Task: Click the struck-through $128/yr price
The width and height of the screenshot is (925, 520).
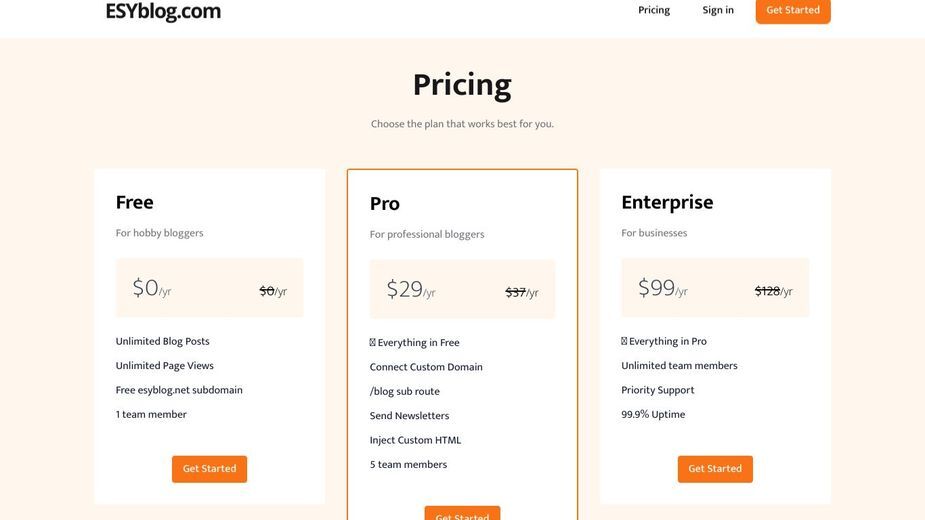Action: (773, 291)
